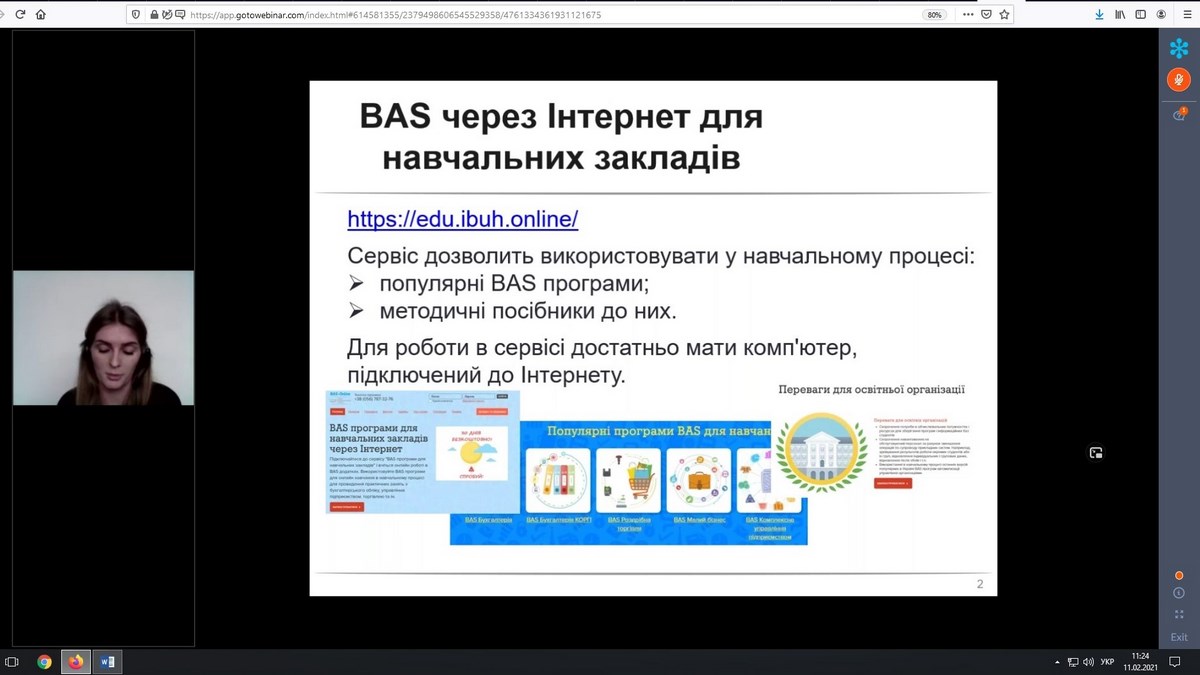The image size is (1200, 675).
Task: Click the browser address bar URL
Action: [x=400, y=15]
